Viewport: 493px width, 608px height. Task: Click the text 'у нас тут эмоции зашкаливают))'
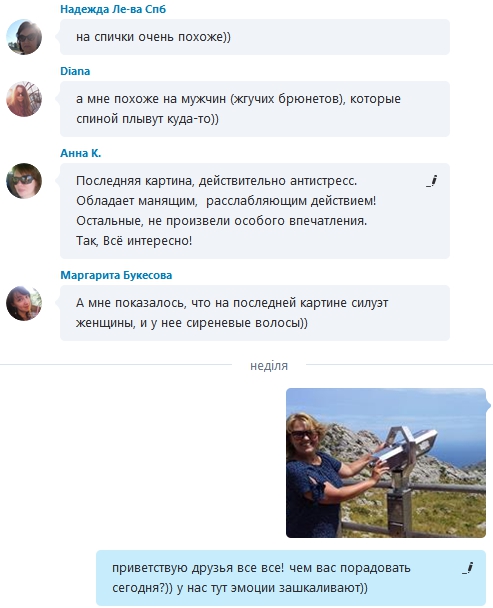pos(272,588)
